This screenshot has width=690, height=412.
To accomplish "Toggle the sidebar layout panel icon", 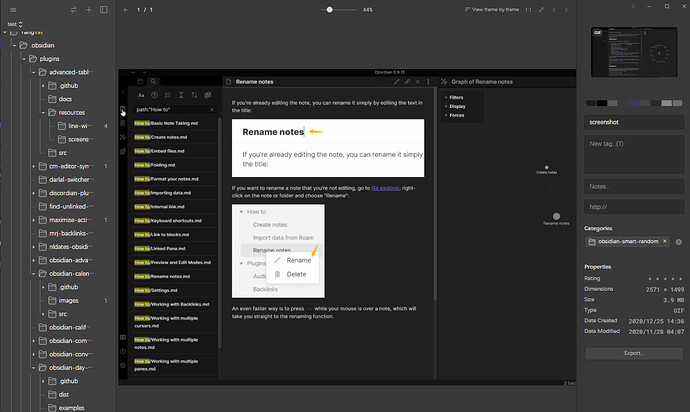I will point(103,10).
